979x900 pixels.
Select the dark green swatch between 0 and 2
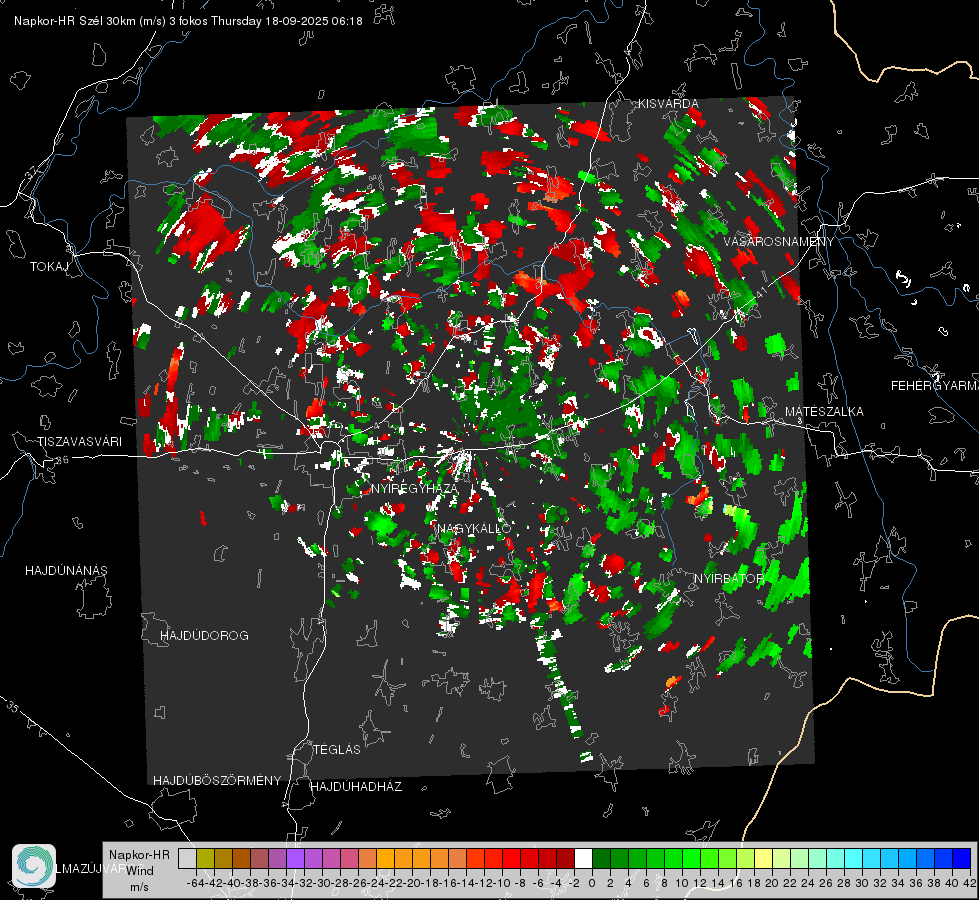pos(601,859)
